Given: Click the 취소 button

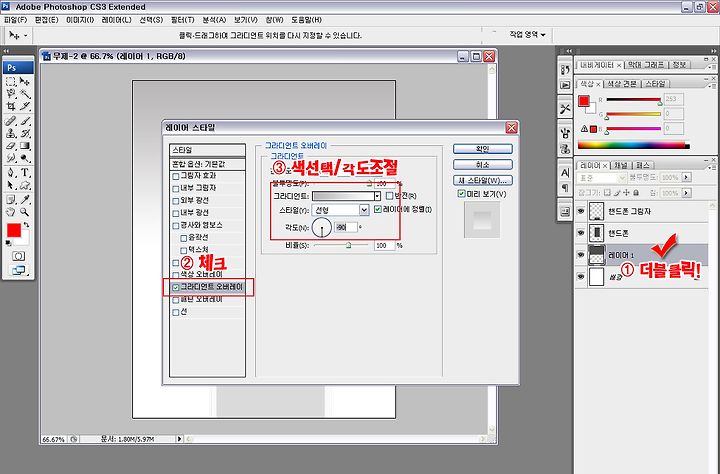Looking at the screenshot, I should 483,165.
